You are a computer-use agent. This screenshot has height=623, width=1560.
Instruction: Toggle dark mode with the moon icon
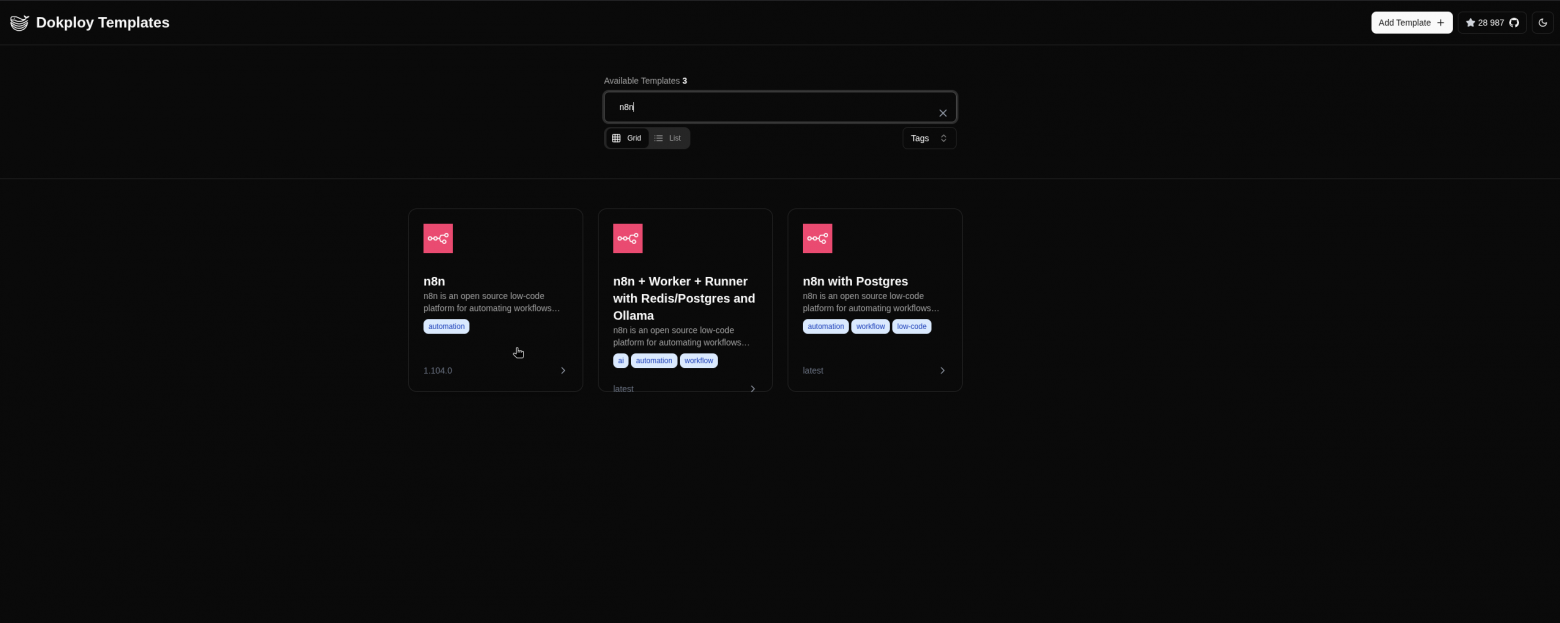(1543, 23)
